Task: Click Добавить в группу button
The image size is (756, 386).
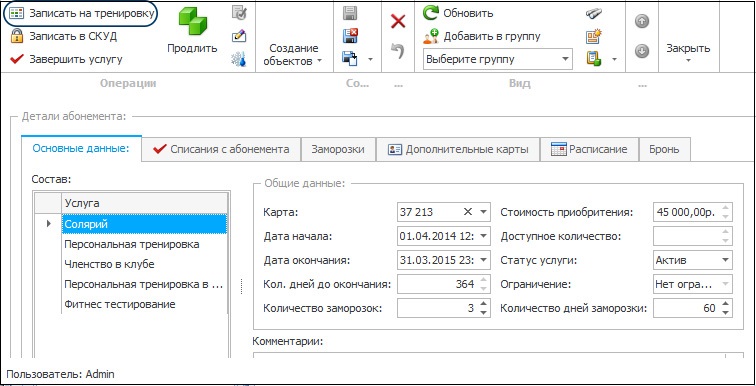Action: point(482,36)
